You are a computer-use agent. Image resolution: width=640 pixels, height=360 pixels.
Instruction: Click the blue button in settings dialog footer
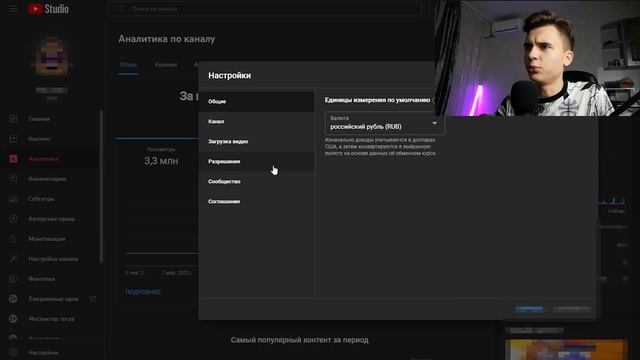(x=529, y=309)
